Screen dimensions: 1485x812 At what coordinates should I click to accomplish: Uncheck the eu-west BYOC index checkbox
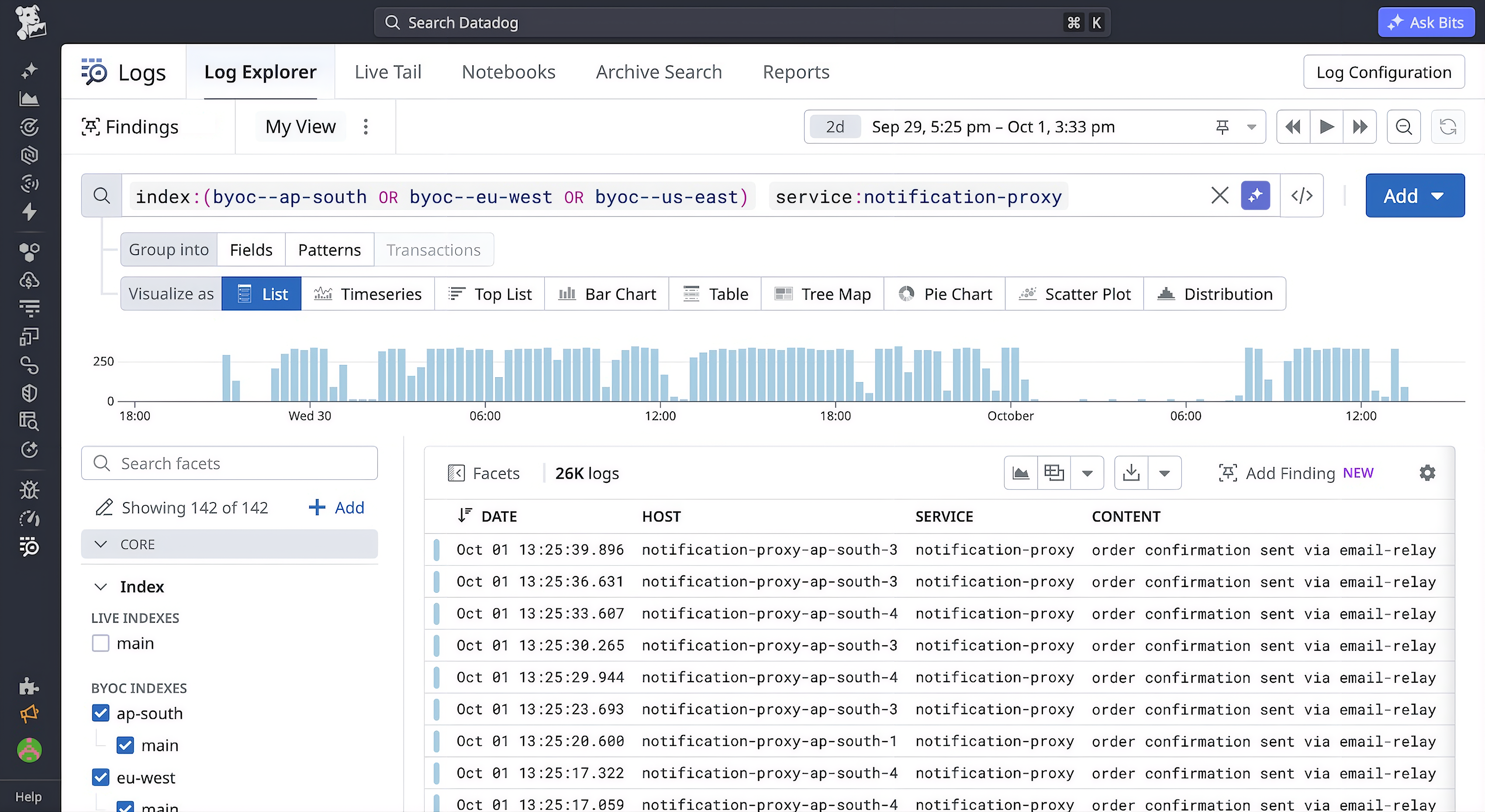[x=101, y=778]
